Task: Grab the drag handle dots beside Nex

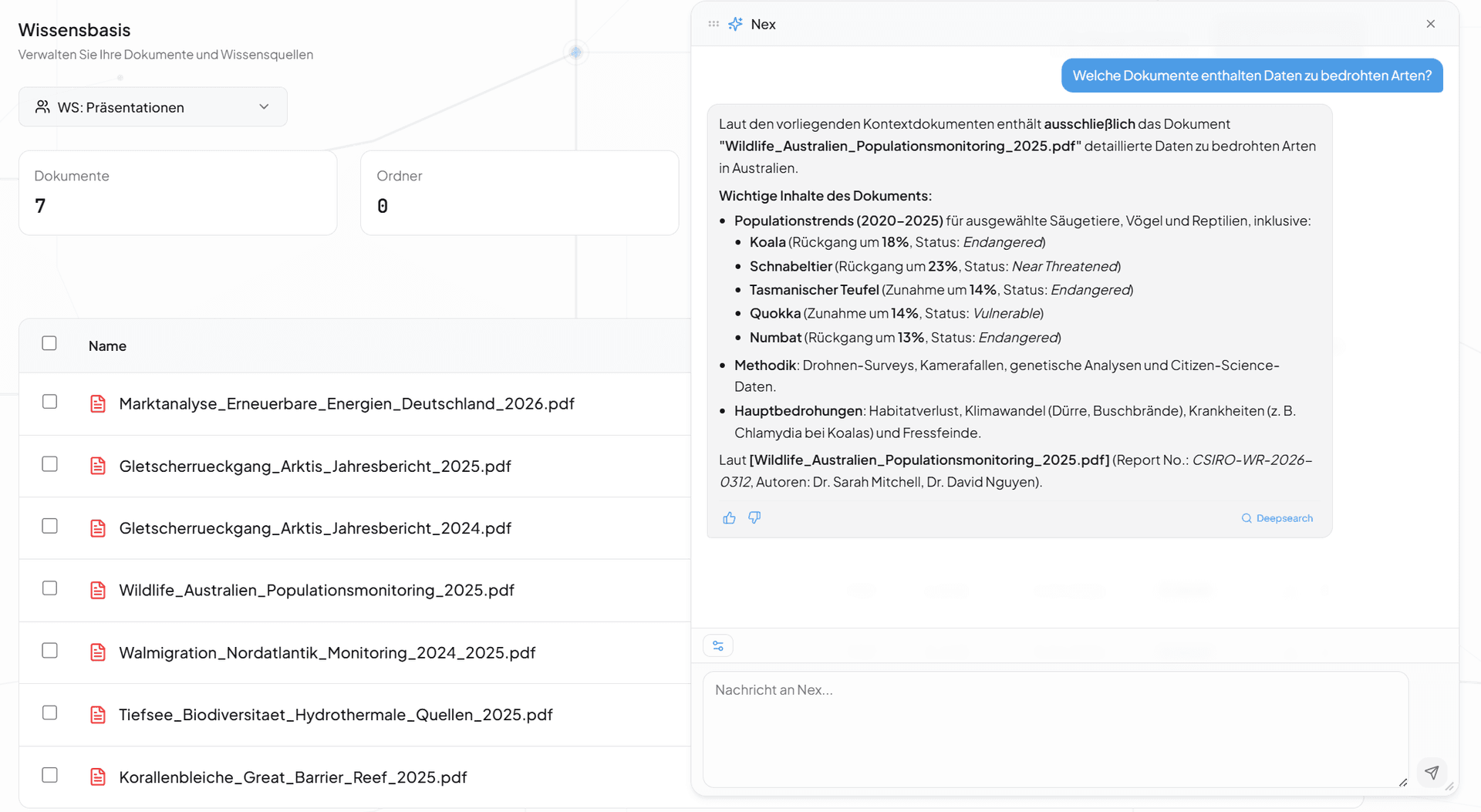Action: tap(714, 24)
